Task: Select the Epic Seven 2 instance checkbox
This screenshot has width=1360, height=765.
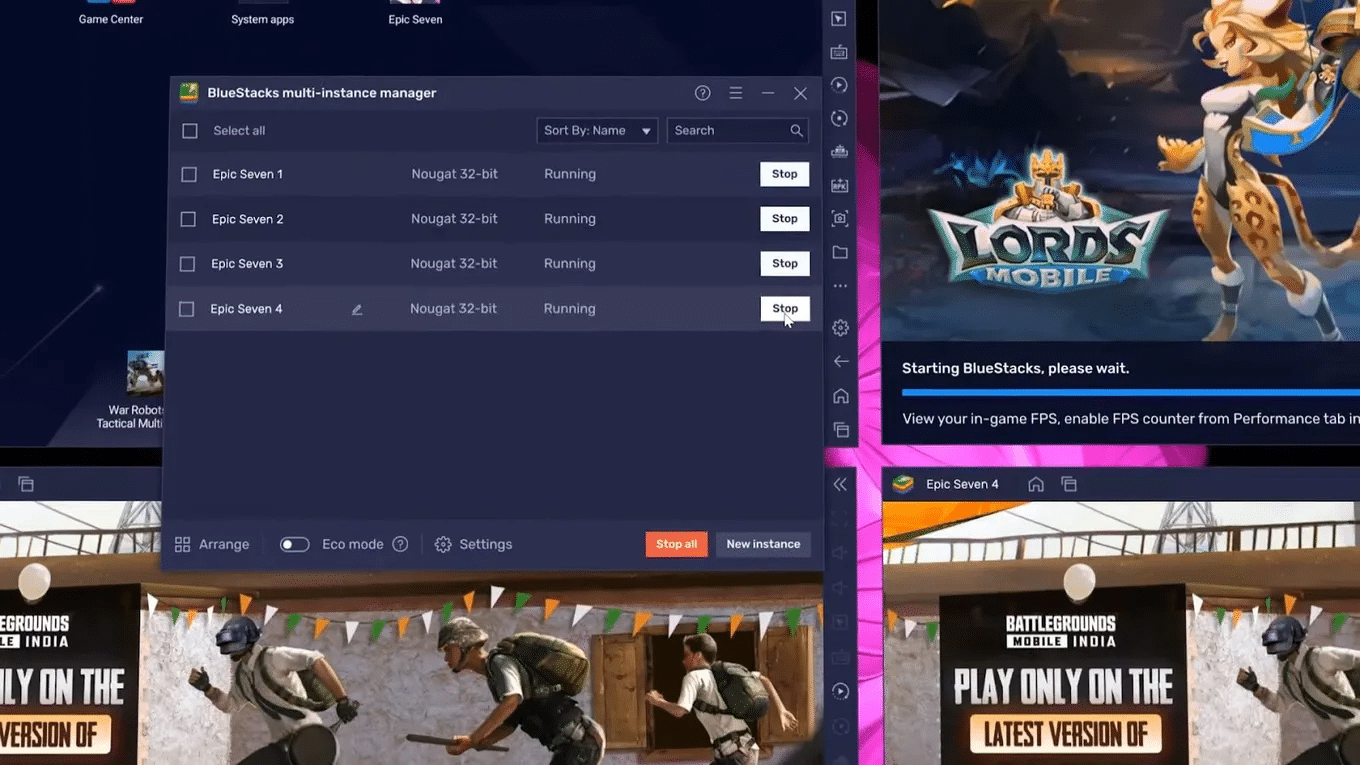Action: (x=186, y=218)
